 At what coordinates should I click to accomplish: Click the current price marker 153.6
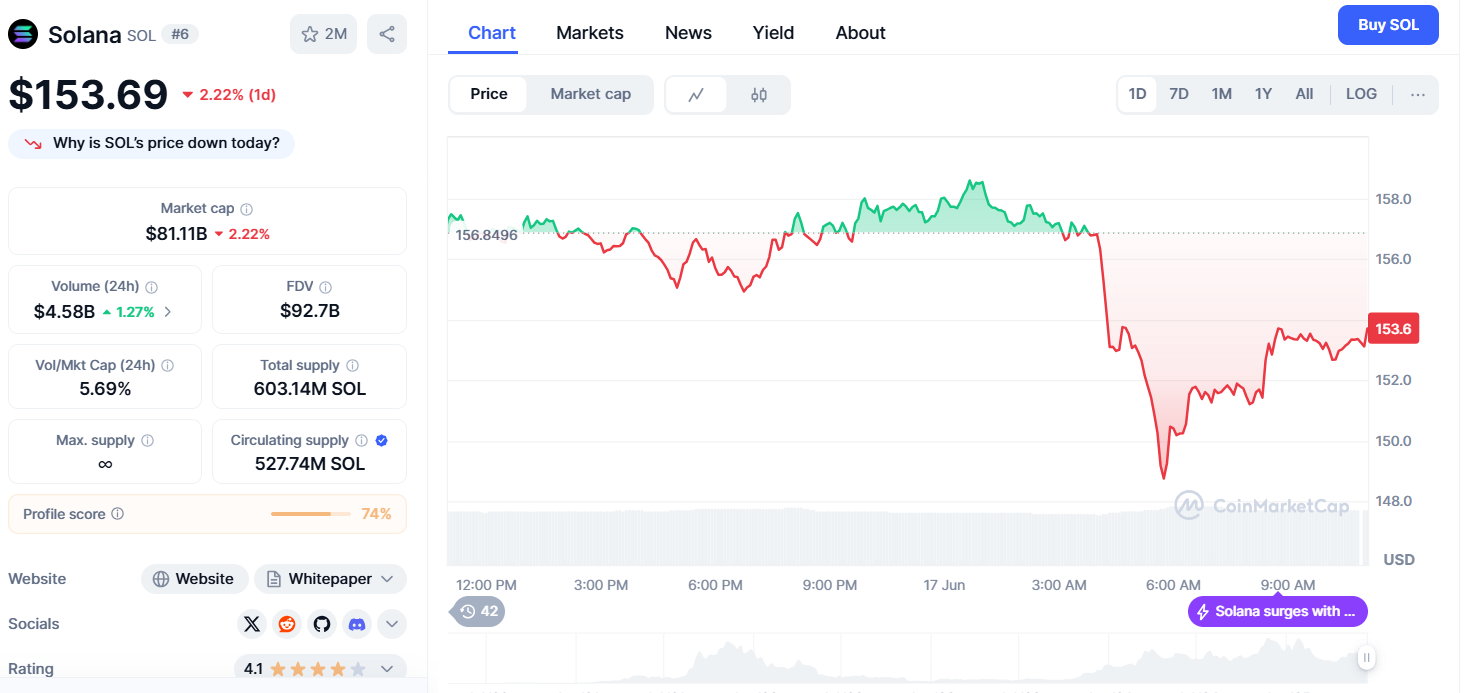tap(1392, 329)
